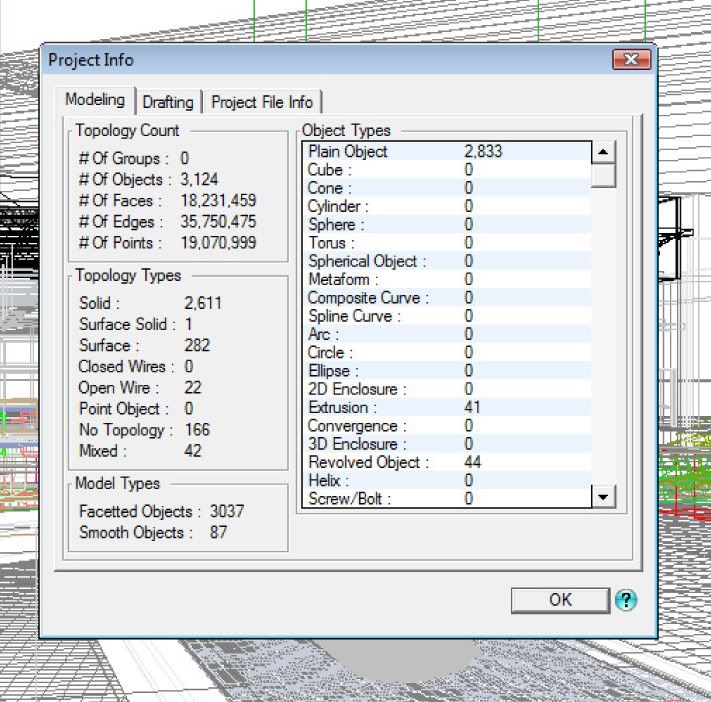Image resolution: width=711 pixels, height=702 pixels.
Task: Click the Surface Solid label
Action: click(x=127, y=324)
